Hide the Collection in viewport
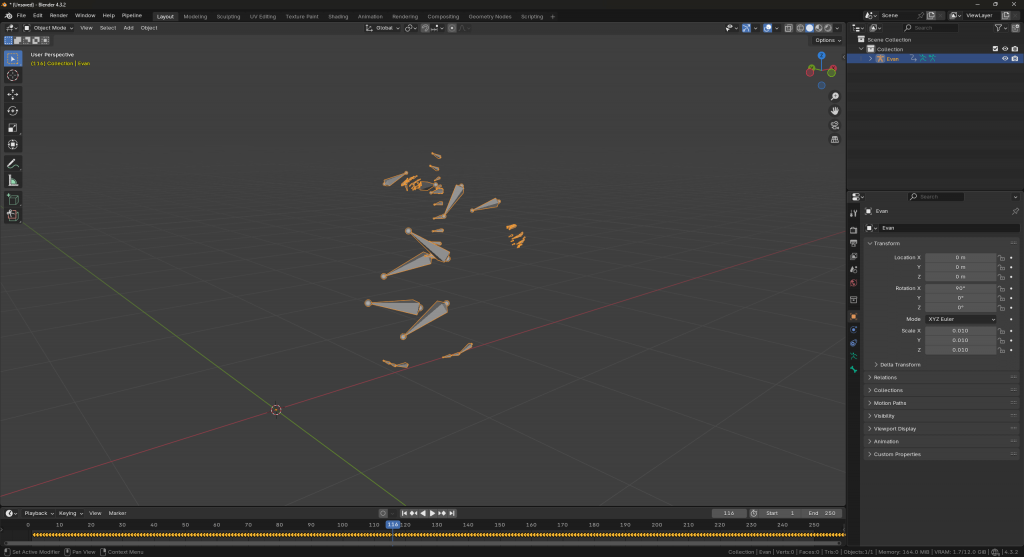The image size is (1024, 557). [x=1005, y=49]
